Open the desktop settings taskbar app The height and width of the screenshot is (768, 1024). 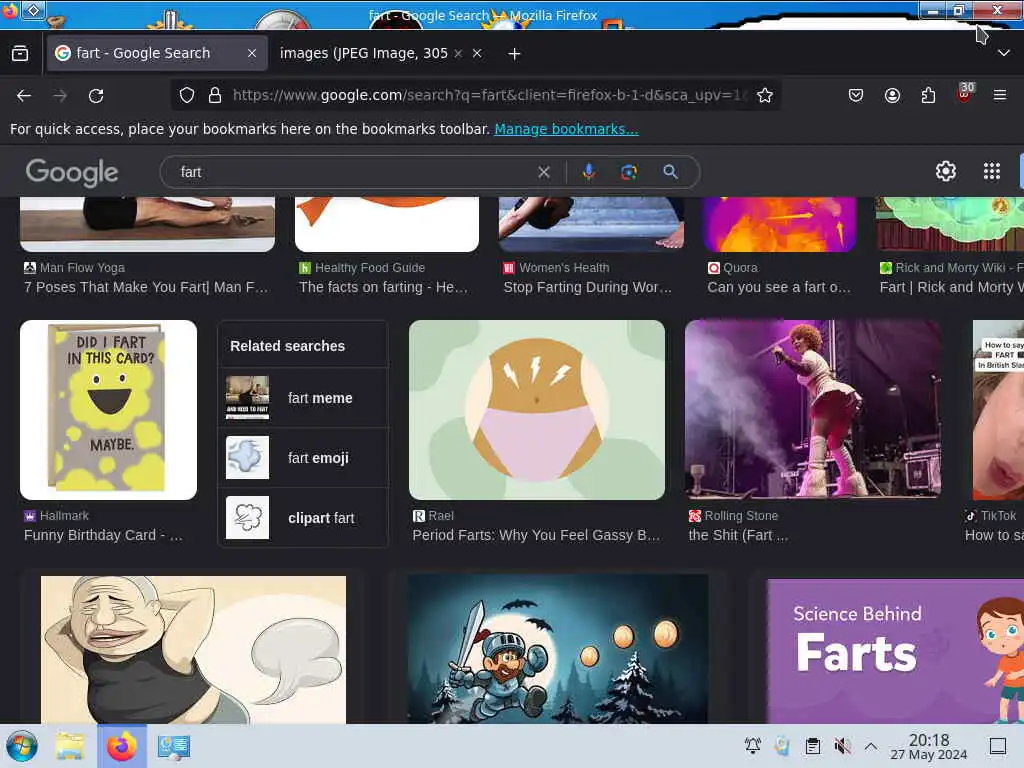click(x=174, y=746)
